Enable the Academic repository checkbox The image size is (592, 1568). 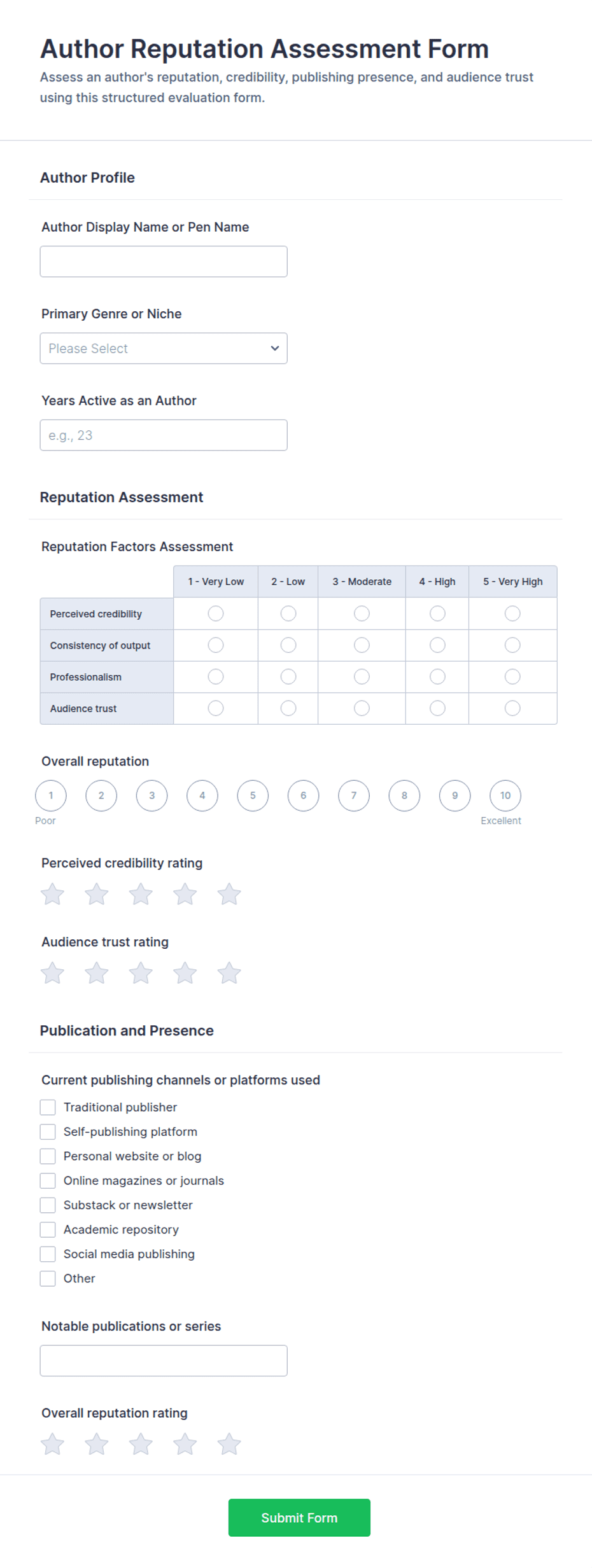click(x=48, y=1229)
